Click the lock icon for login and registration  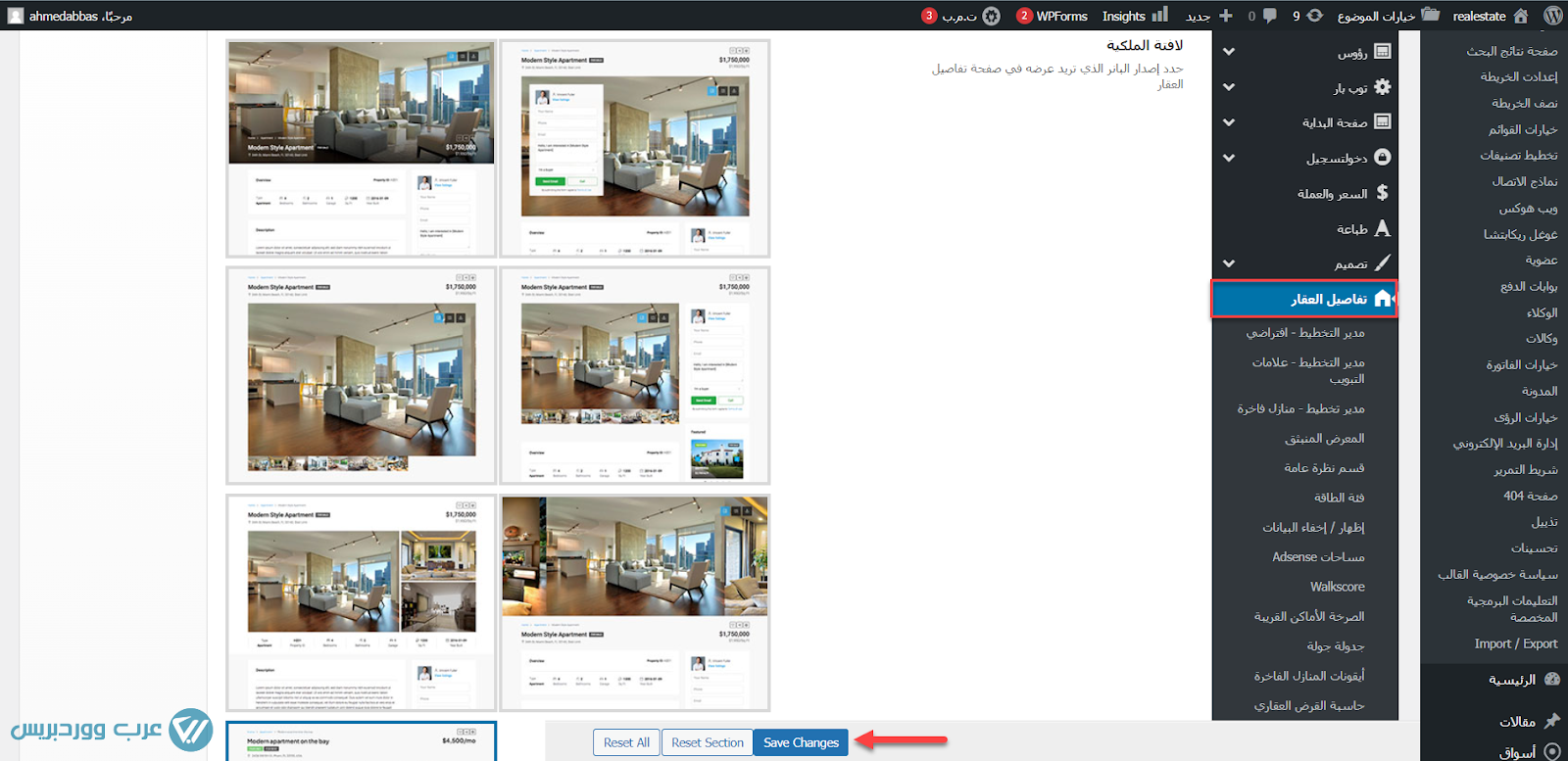point(1383,158)
